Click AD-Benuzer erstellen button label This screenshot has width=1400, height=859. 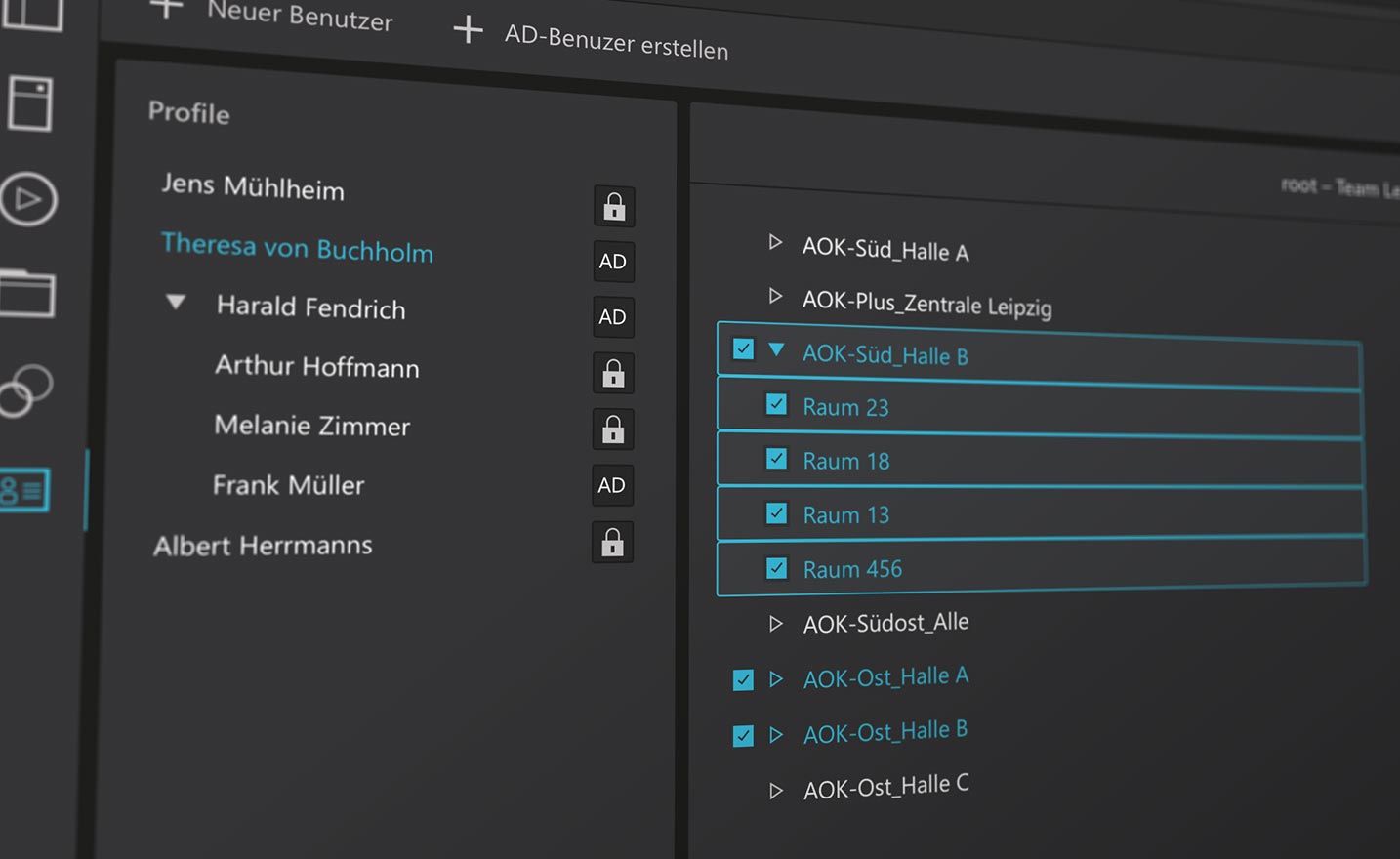[x=616, y=43]
